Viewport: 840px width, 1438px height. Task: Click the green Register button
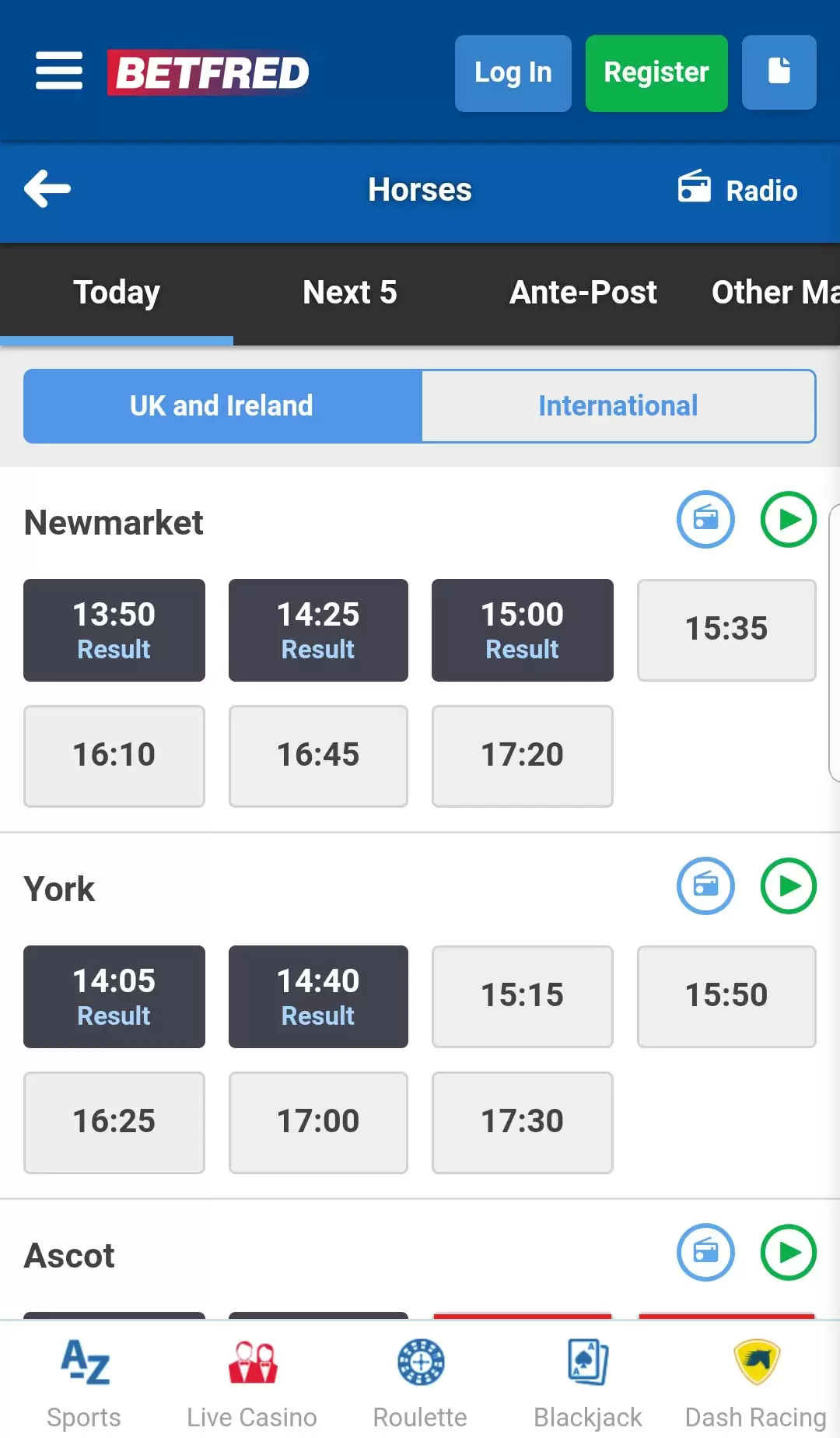click(x=656, y=73)
